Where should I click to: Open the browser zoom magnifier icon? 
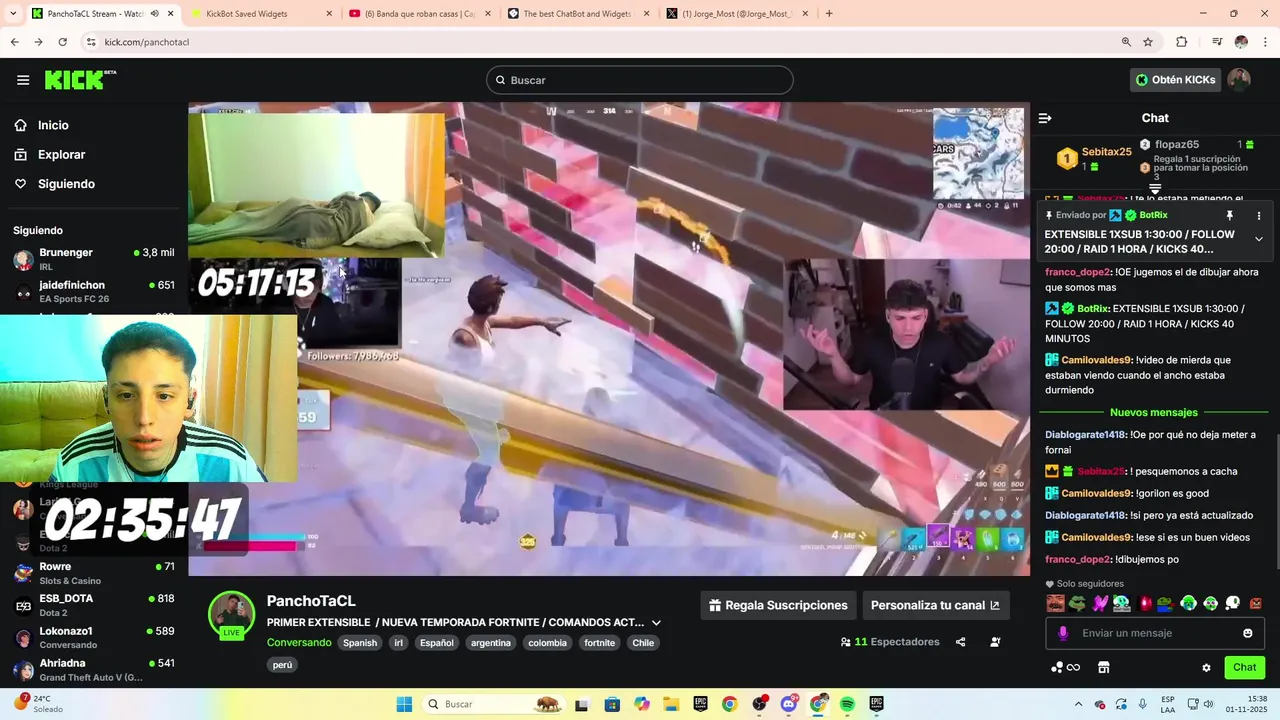coord(1126,42)
